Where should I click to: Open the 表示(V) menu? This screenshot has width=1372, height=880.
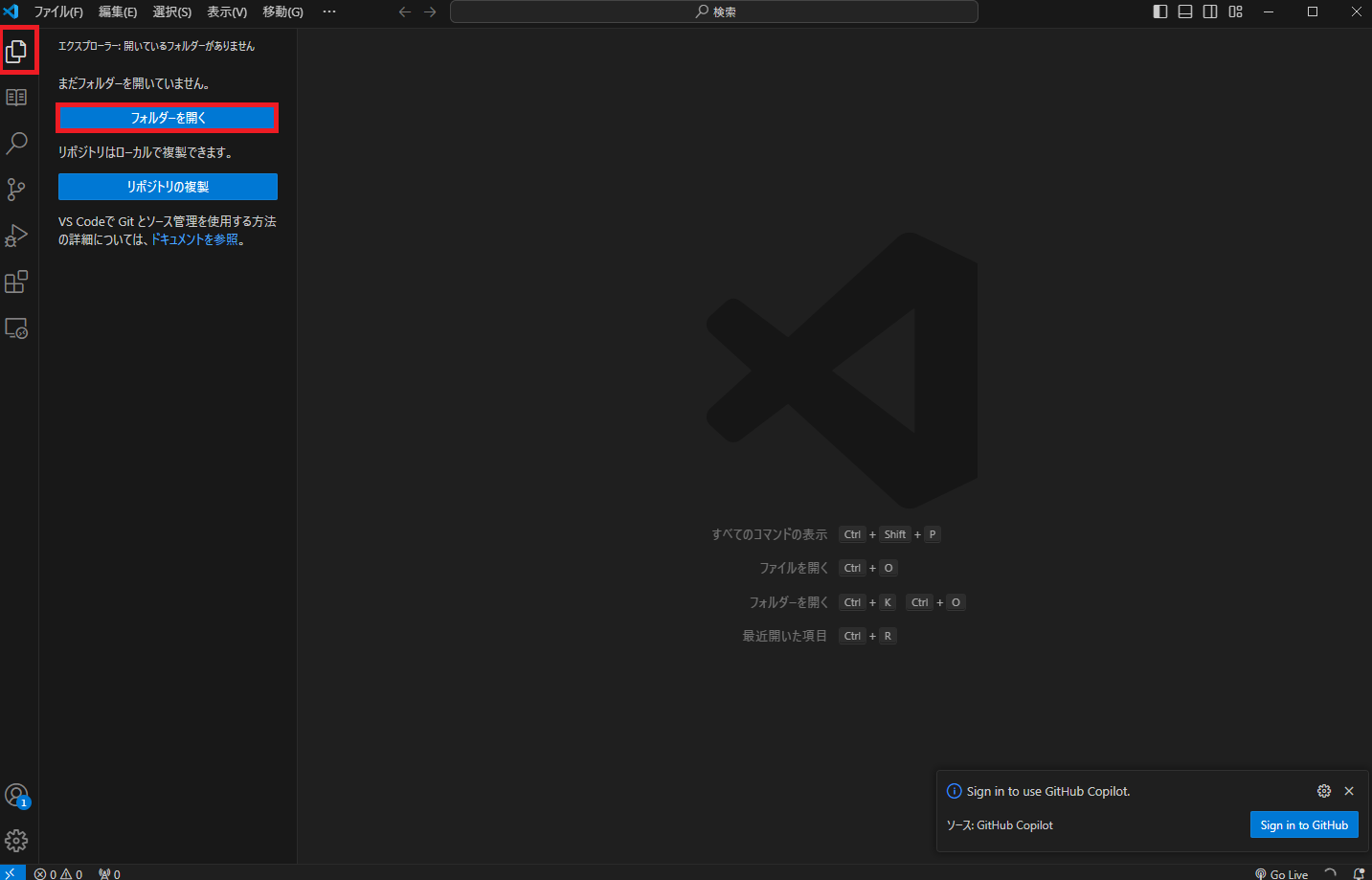pyautogui.click(x=227, y=11)
